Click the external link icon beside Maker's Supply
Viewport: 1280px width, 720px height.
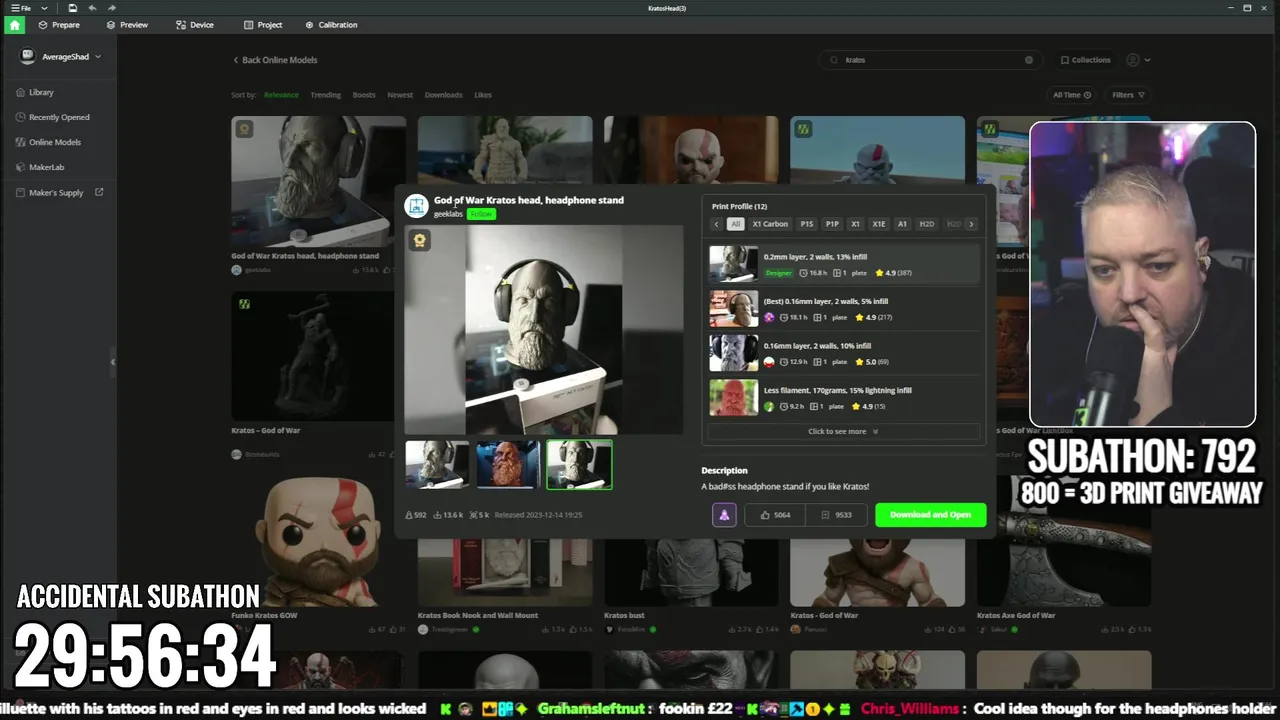coord(99,192)
